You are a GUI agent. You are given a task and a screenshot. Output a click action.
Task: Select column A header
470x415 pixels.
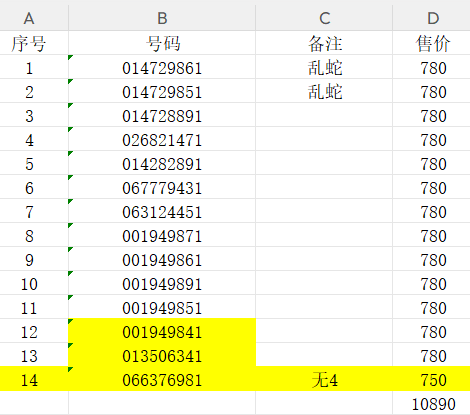[34, 18]
